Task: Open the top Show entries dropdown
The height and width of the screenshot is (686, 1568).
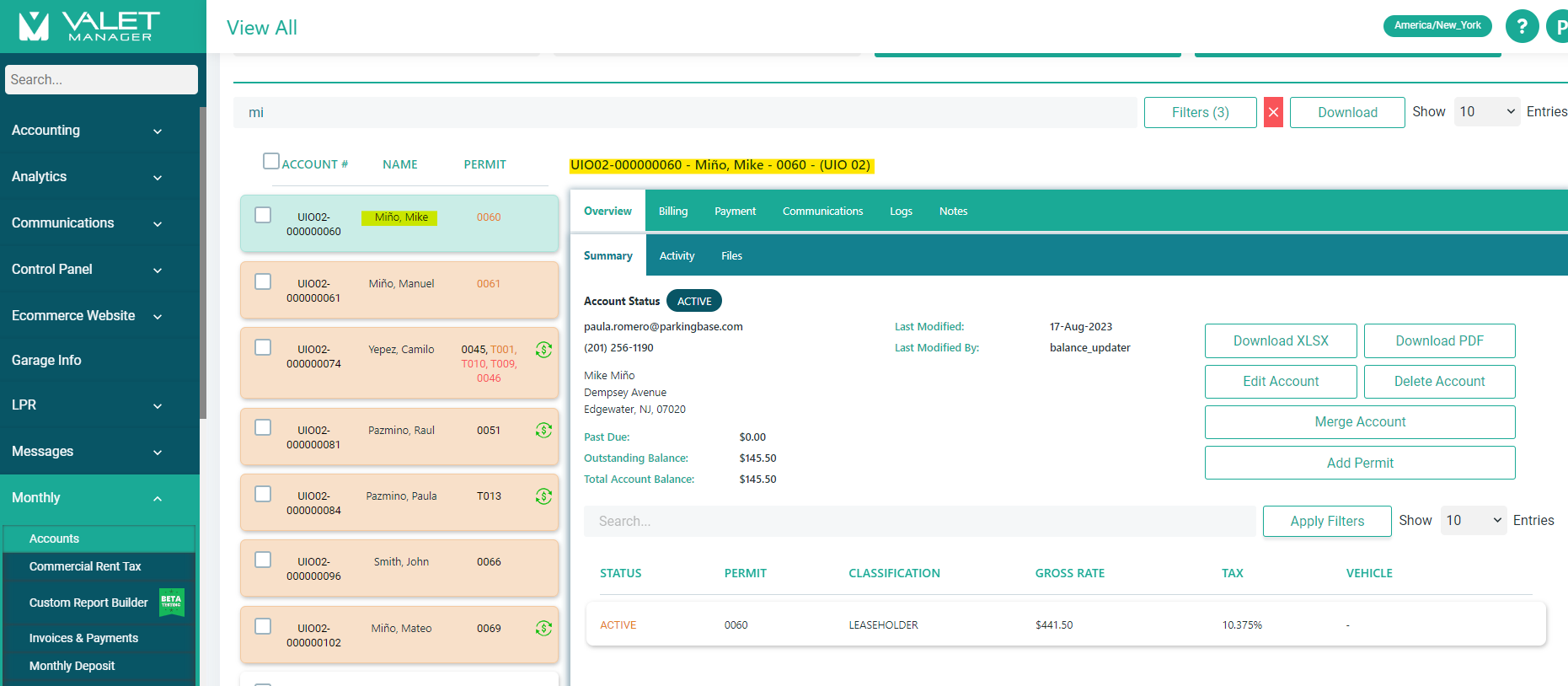Action: coord(1486,112)
